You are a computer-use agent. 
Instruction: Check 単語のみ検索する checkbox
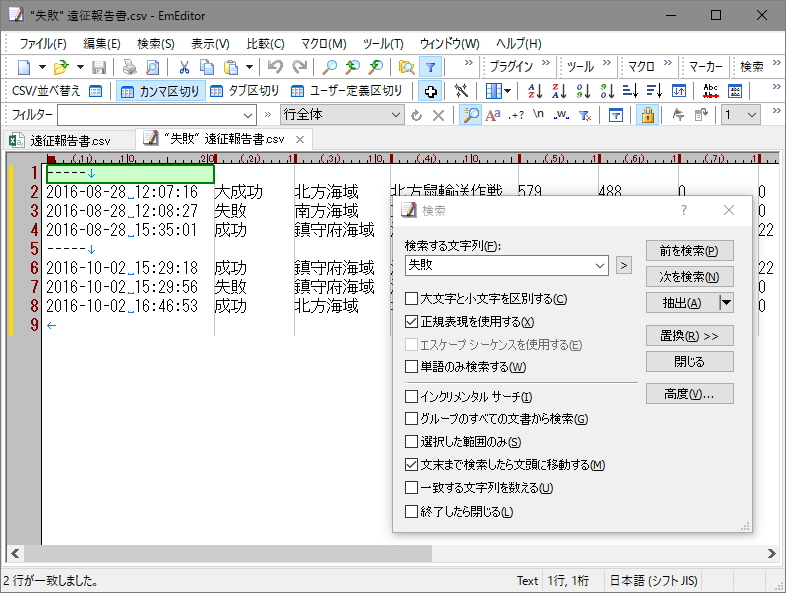(411, 366)
